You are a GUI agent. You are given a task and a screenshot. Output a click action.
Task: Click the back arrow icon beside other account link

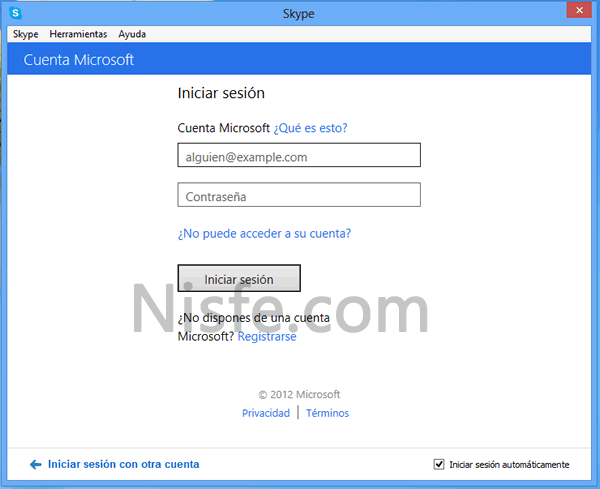point(36,465)
